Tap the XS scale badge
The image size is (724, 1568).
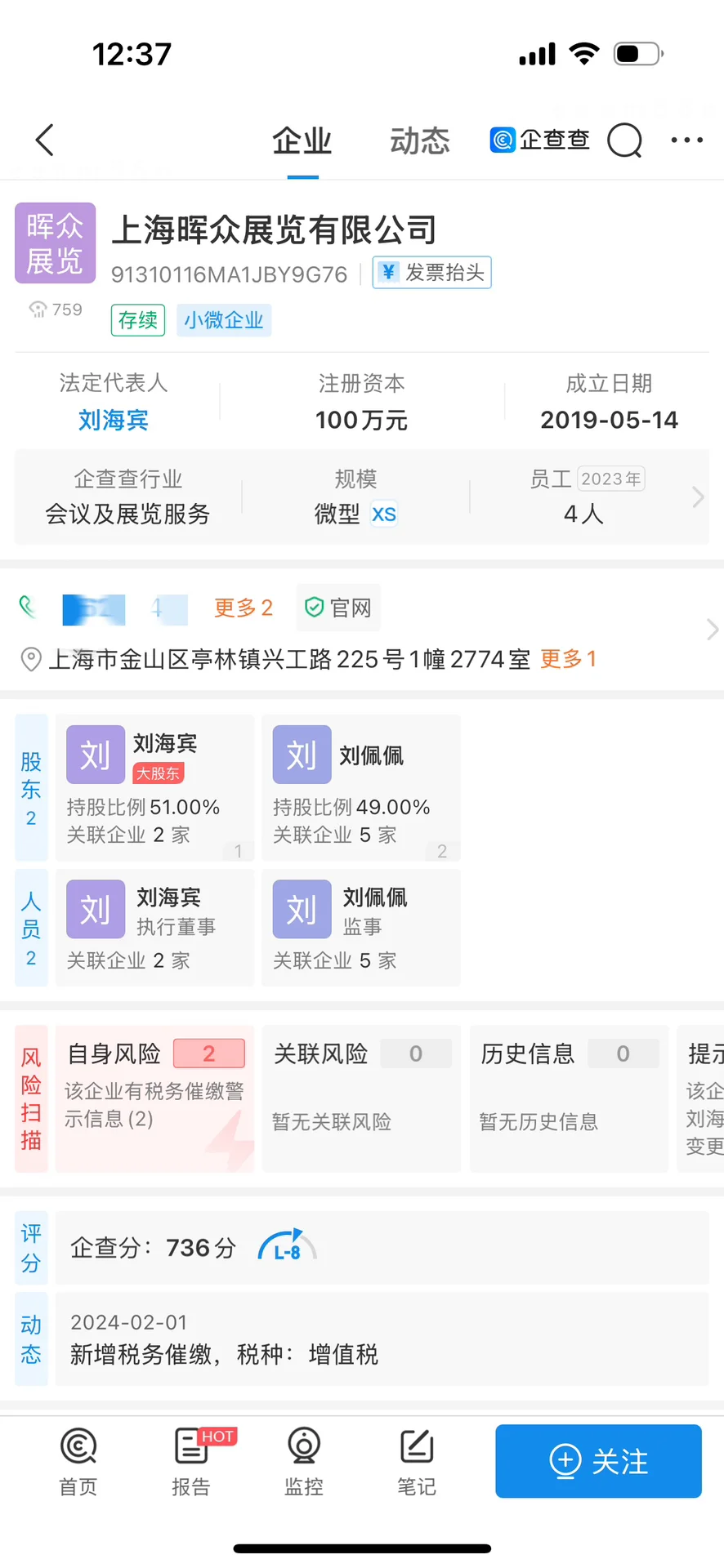pyautogui.click(x=384, y=514)
